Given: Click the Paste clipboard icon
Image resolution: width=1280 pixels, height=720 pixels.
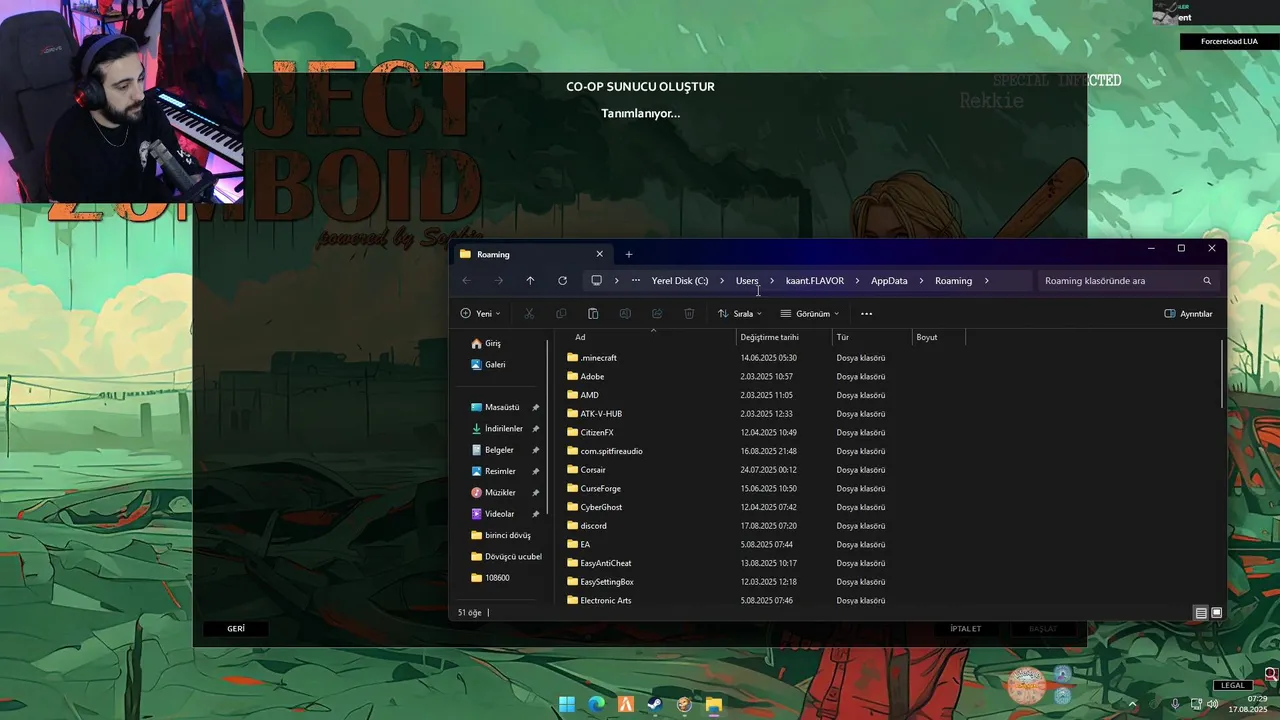Looking at the screenshot, I should click(x=593, y=314).
